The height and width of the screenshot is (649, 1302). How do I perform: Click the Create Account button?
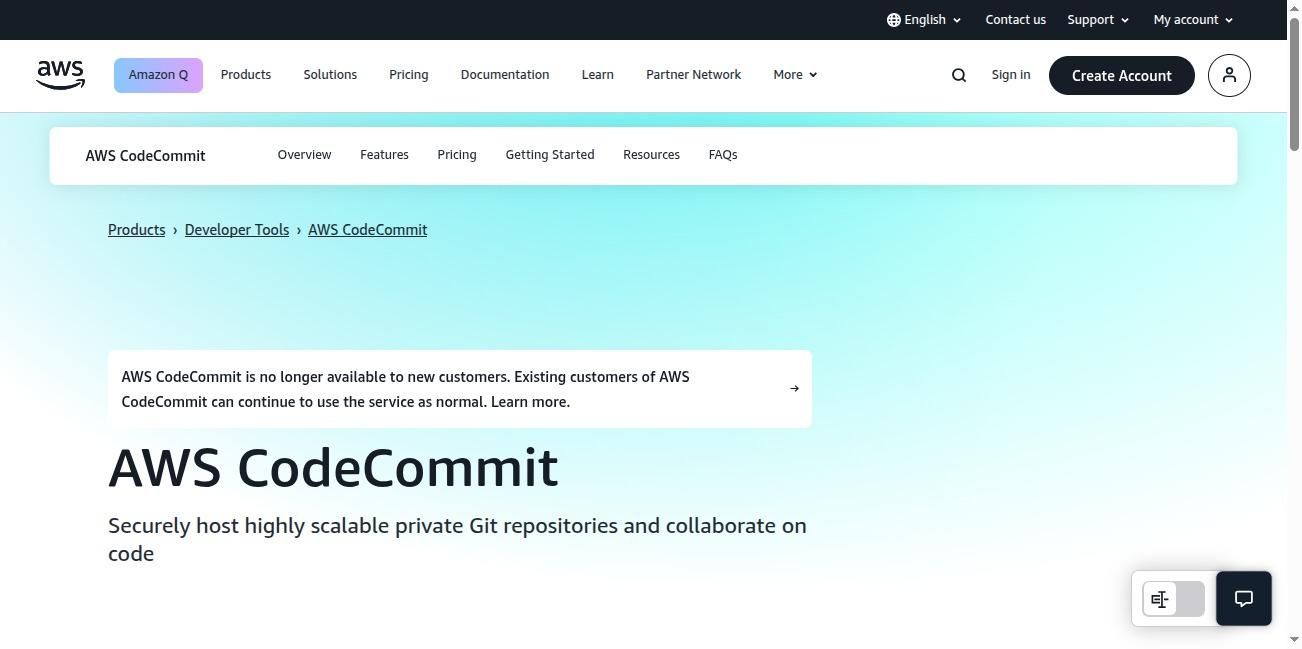click(1122, 75)
